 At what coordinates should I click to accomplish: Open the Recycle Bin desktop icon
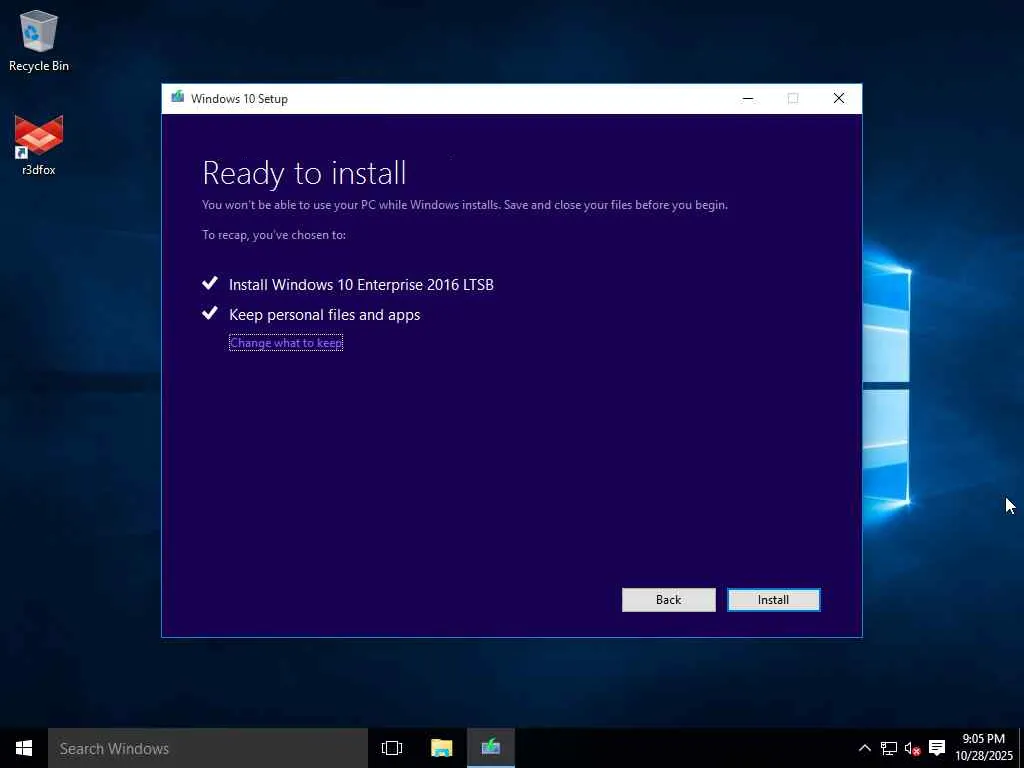pyautogui.click(x=39, y=40)
